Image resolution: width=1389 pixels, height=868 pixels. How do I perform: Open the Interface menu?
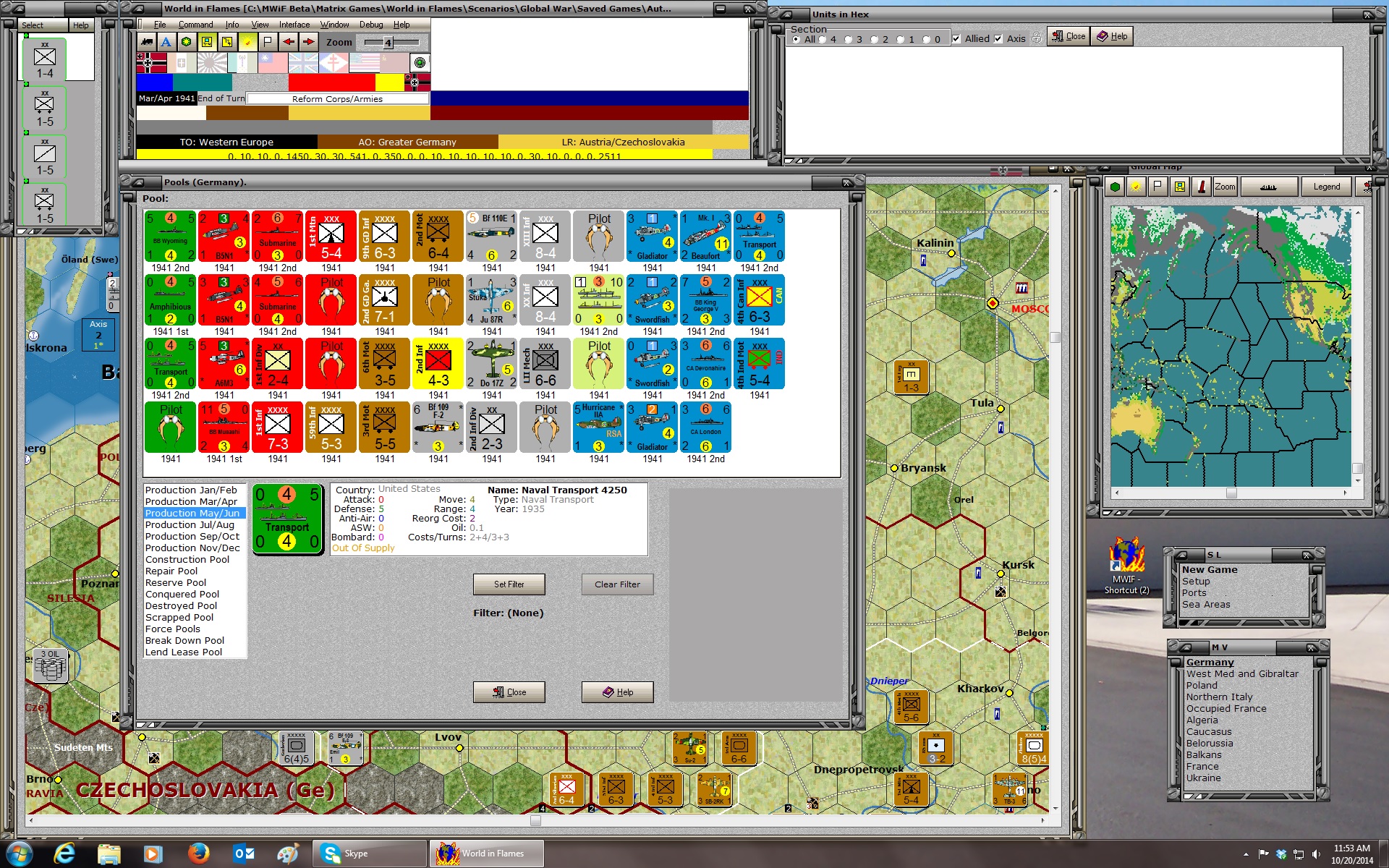[x=294, y=25]
